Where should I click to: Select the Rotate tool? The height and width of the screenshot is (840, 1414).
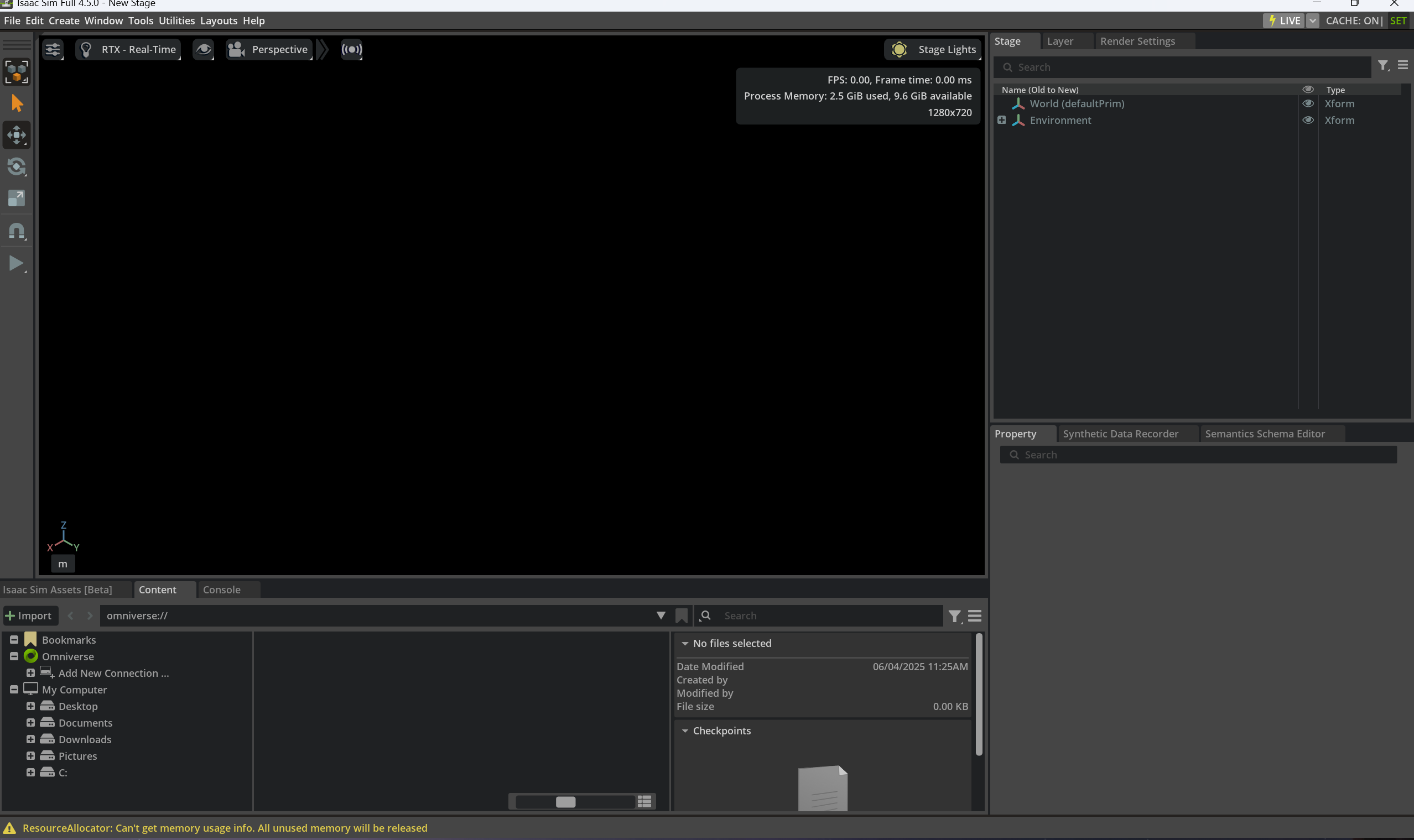(17, 166)
